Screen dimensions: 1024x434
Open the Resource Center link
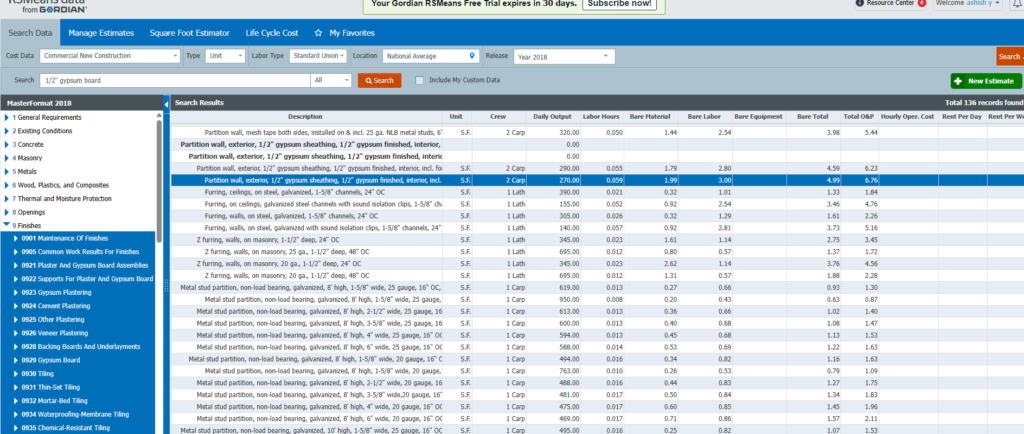click(889, 3)
